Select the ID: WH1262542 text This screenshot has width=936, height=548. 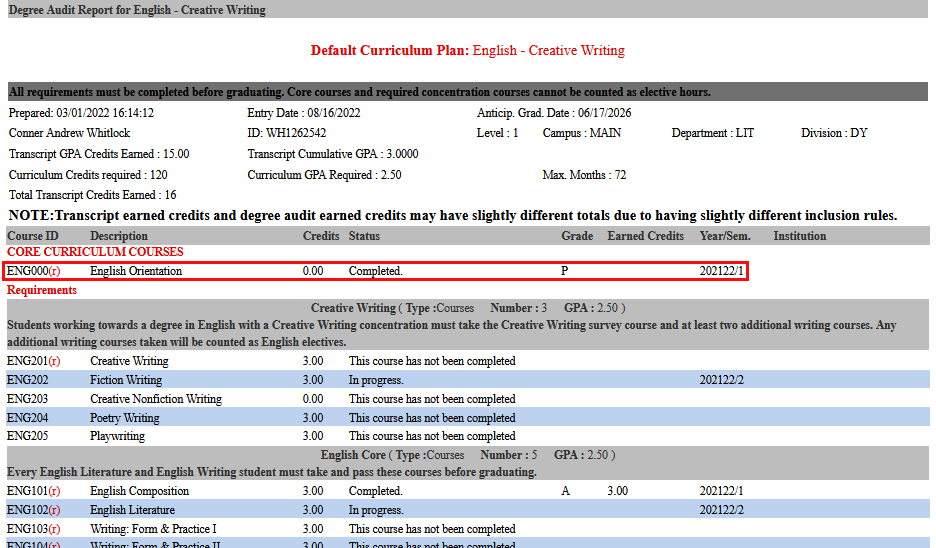coord(287,133)
